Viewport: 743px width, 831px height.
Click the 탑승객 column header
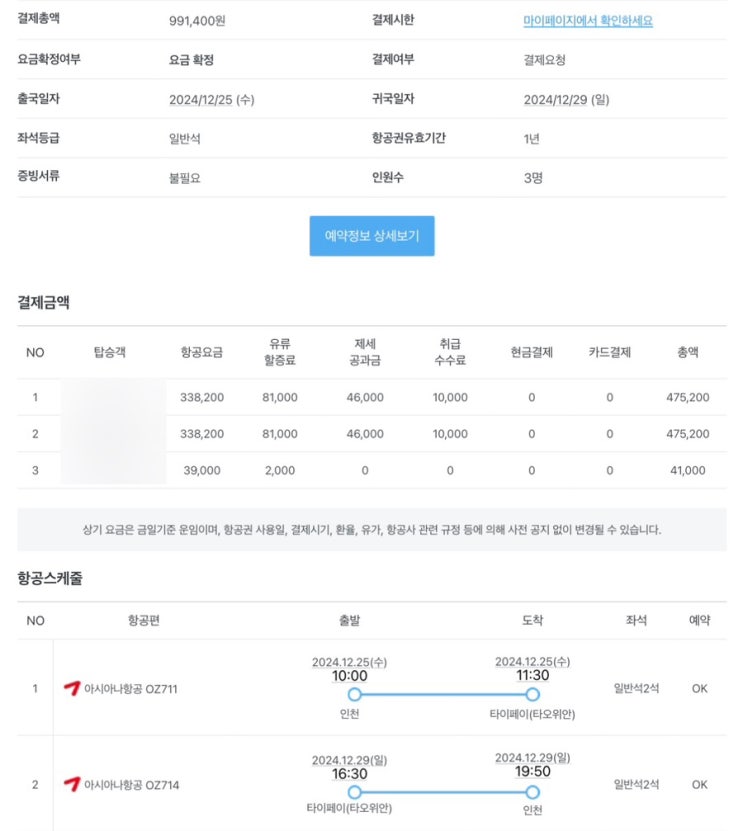click(110, 352)
